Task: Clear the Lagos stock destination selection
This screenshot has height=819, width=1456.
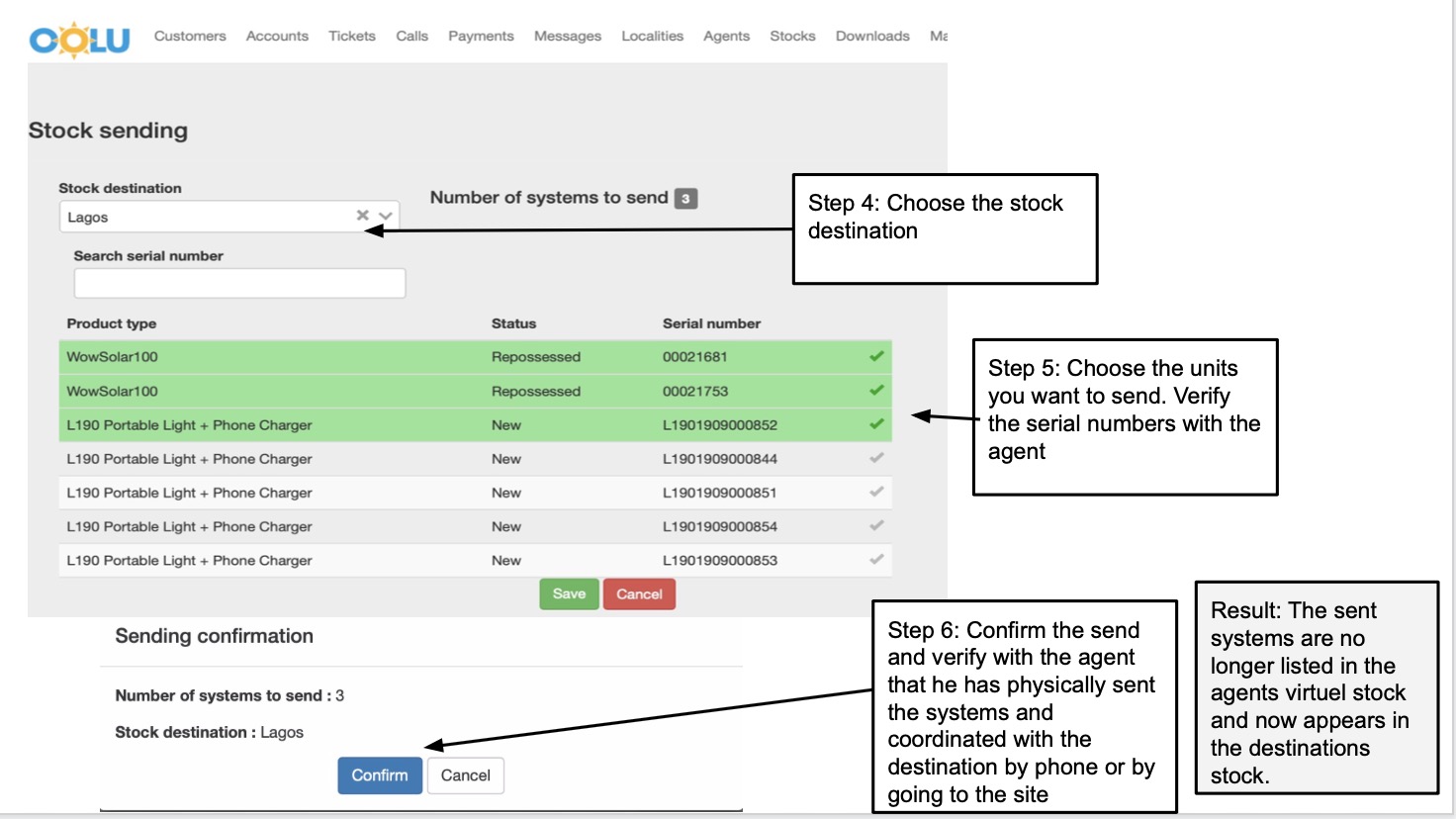Action: [x=363, y=216]
